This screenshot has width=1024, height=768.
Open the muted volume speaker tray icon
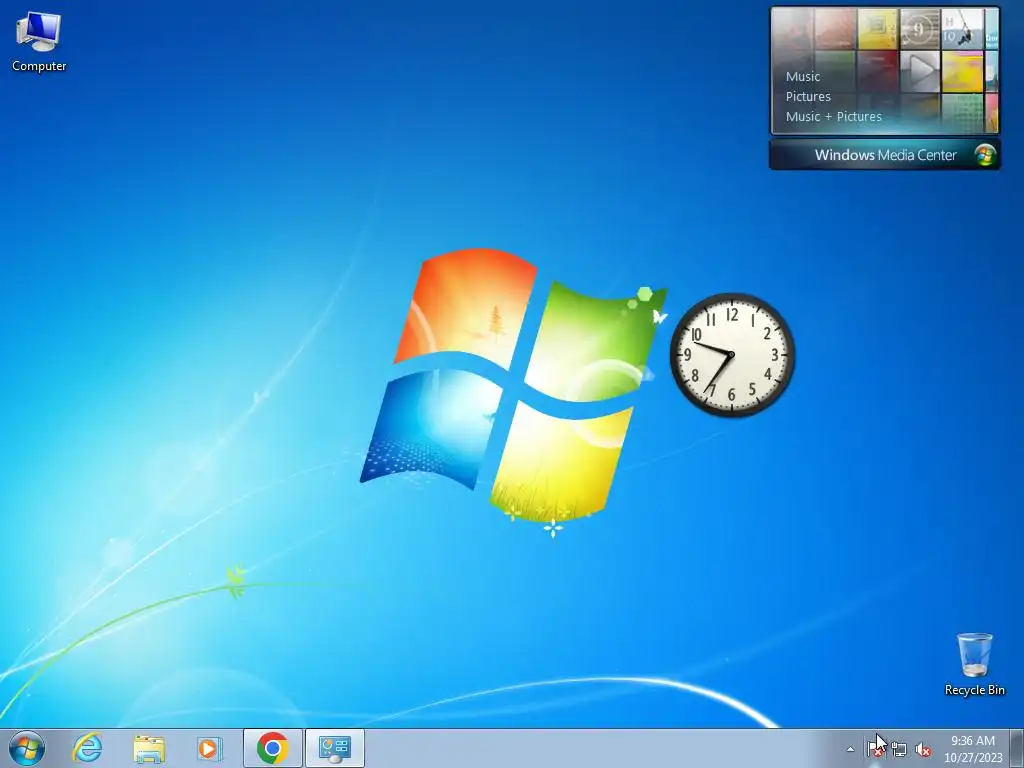(x=923, y=749)
